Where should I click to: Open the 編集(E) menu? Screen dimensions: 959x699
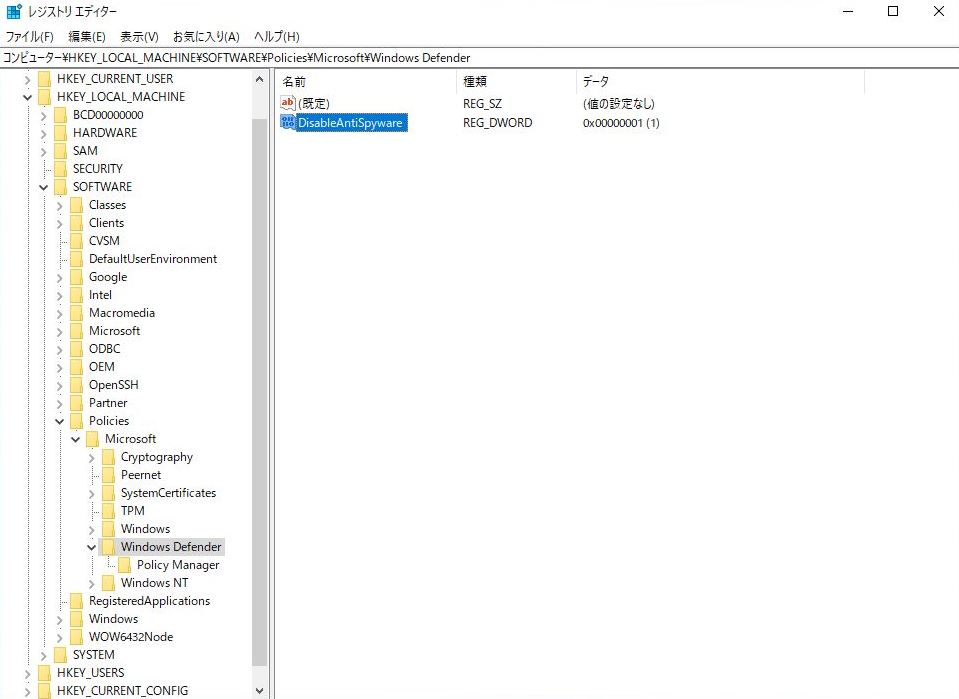pos(87,37)
